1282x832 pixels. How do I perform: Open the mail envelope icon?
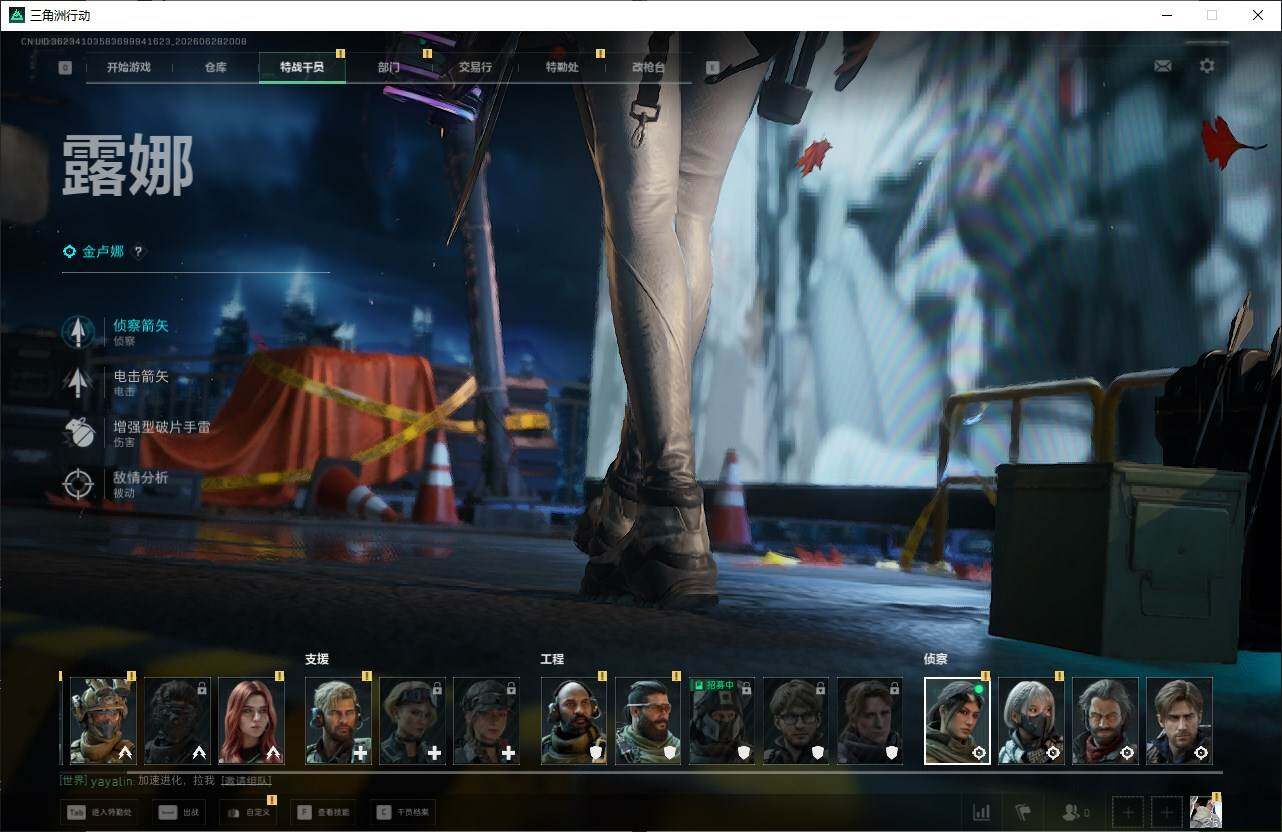[x=1162, y=66]
